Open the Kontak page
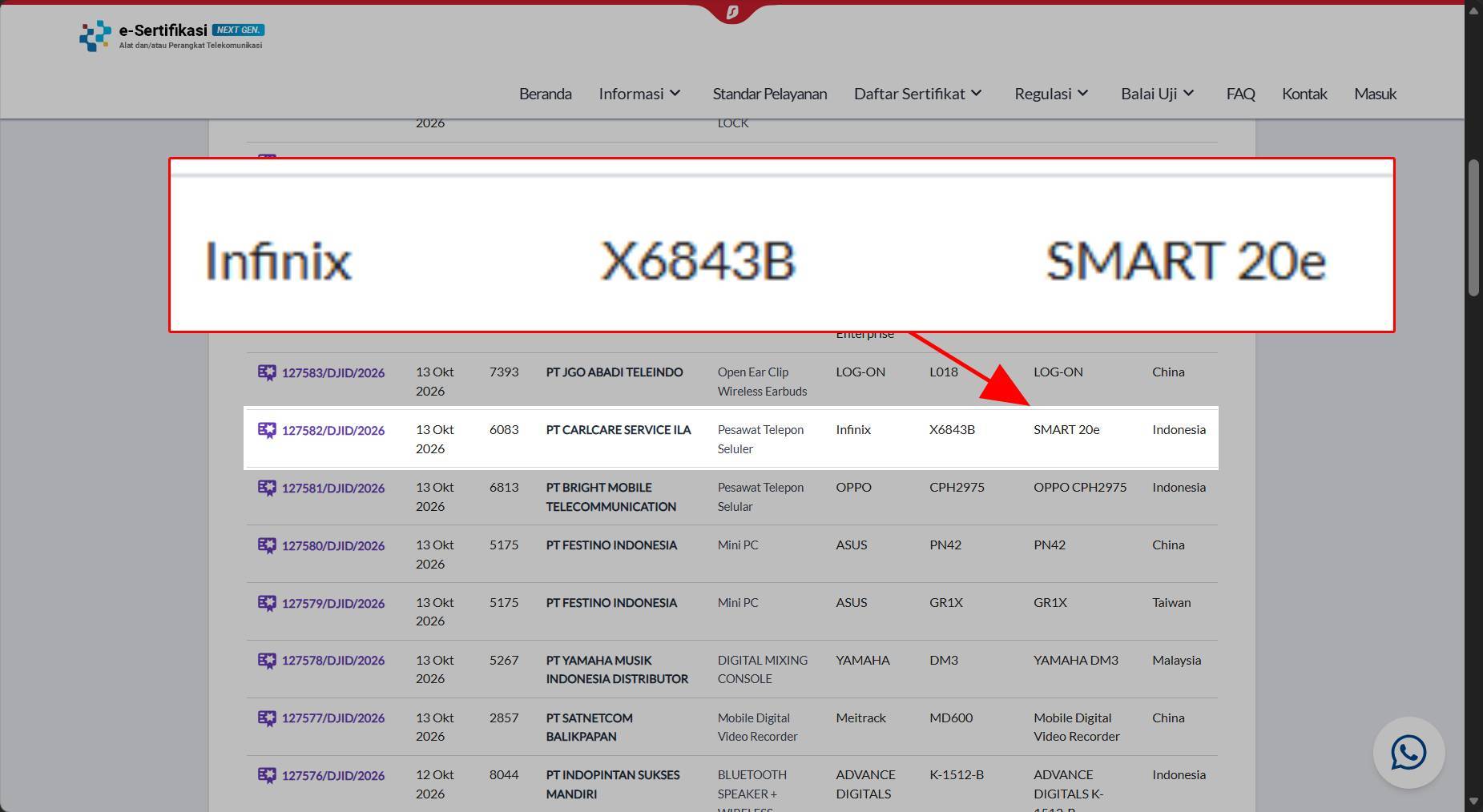This screenshot has width=1483, height=812. click(x=1304, y=94)
